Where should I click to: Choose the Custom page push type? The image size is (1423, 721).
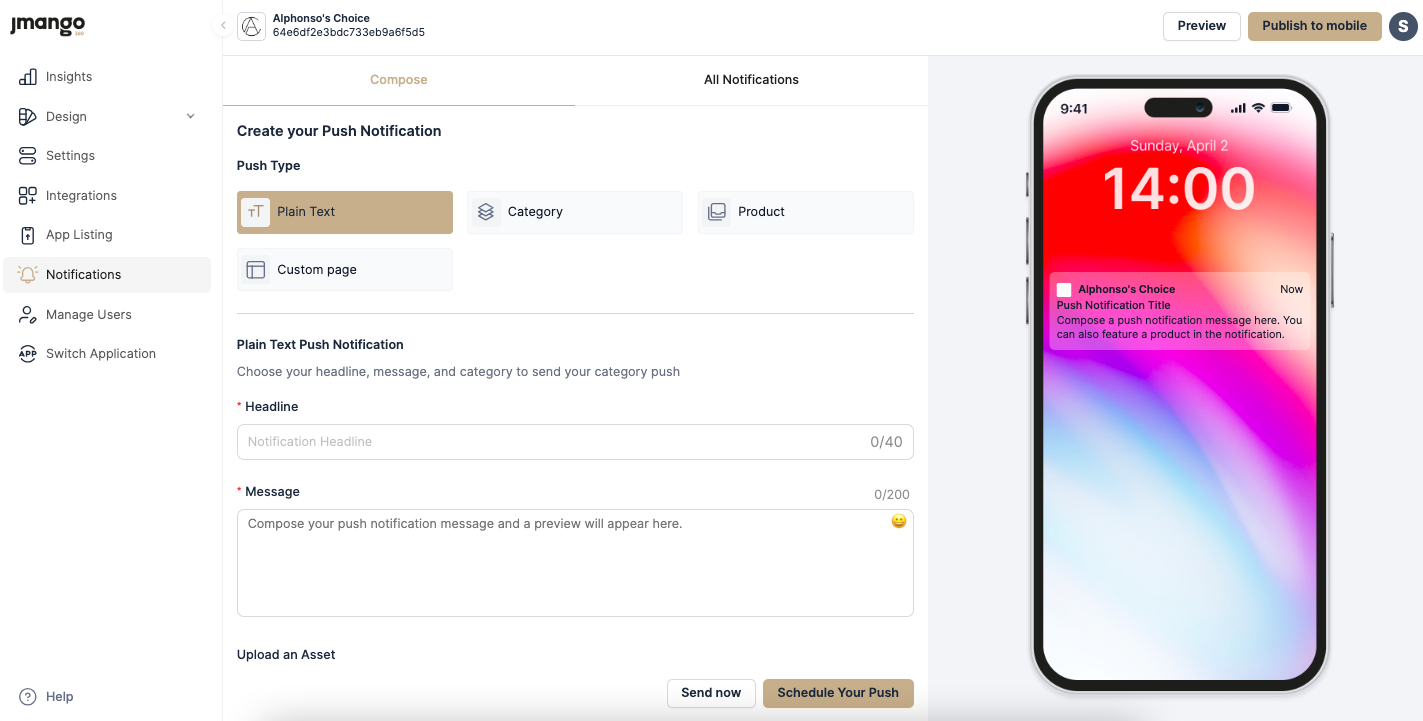(x=345, y=270)
